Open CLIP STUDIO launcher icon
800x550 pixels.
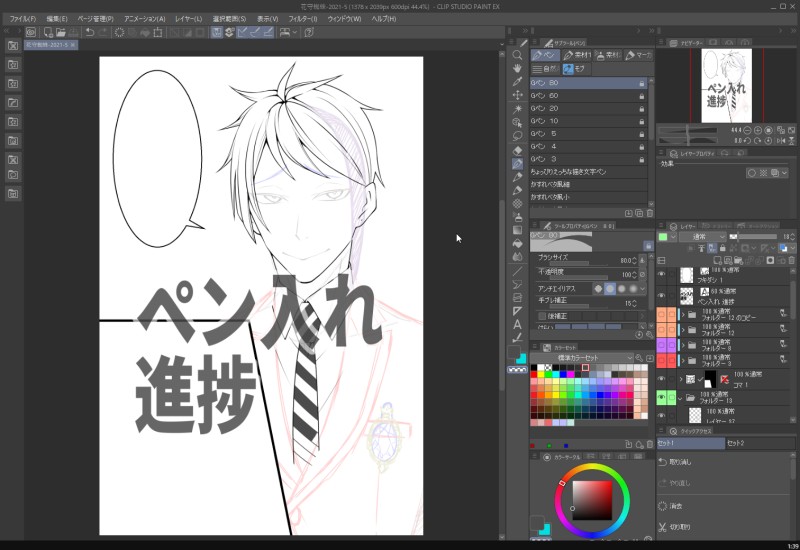pos(31,32)
